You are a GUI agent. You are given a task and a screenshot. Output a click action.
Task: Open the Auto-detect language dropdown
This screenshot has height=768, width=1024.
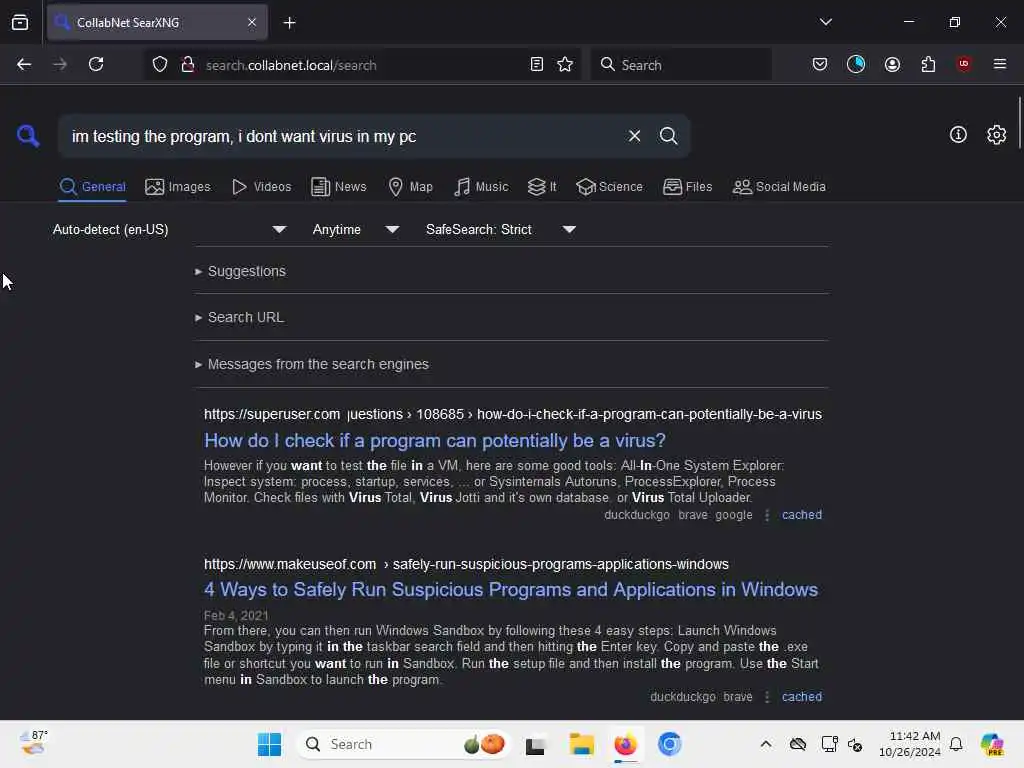(170, 229)
